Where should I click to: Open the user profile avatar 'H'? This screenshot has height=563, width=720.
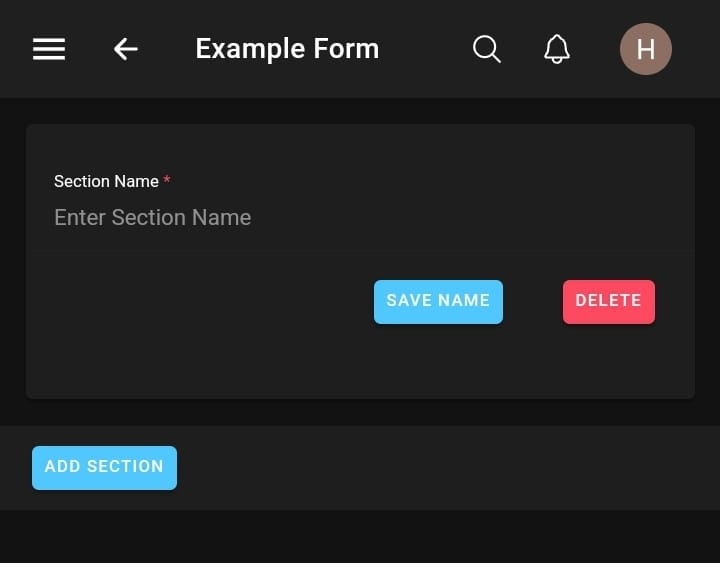[x=645, y=49]
